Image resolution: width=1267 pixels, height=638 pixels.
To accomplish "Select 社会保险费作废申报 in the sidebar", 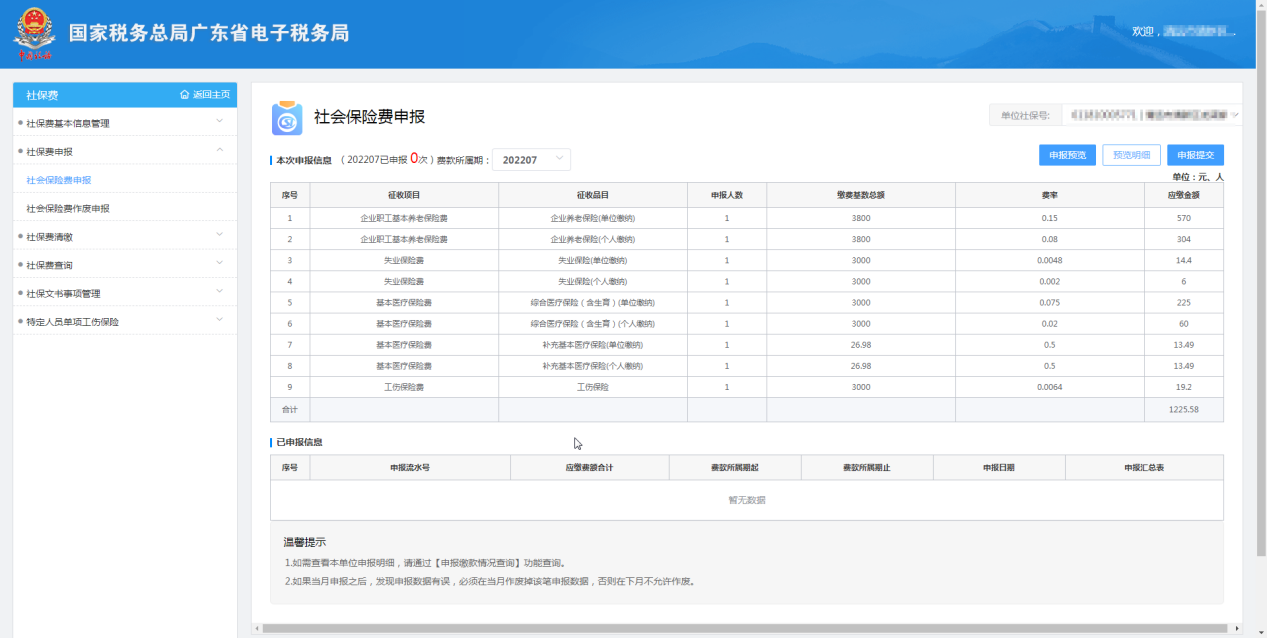I will click(x=68, y=208).
